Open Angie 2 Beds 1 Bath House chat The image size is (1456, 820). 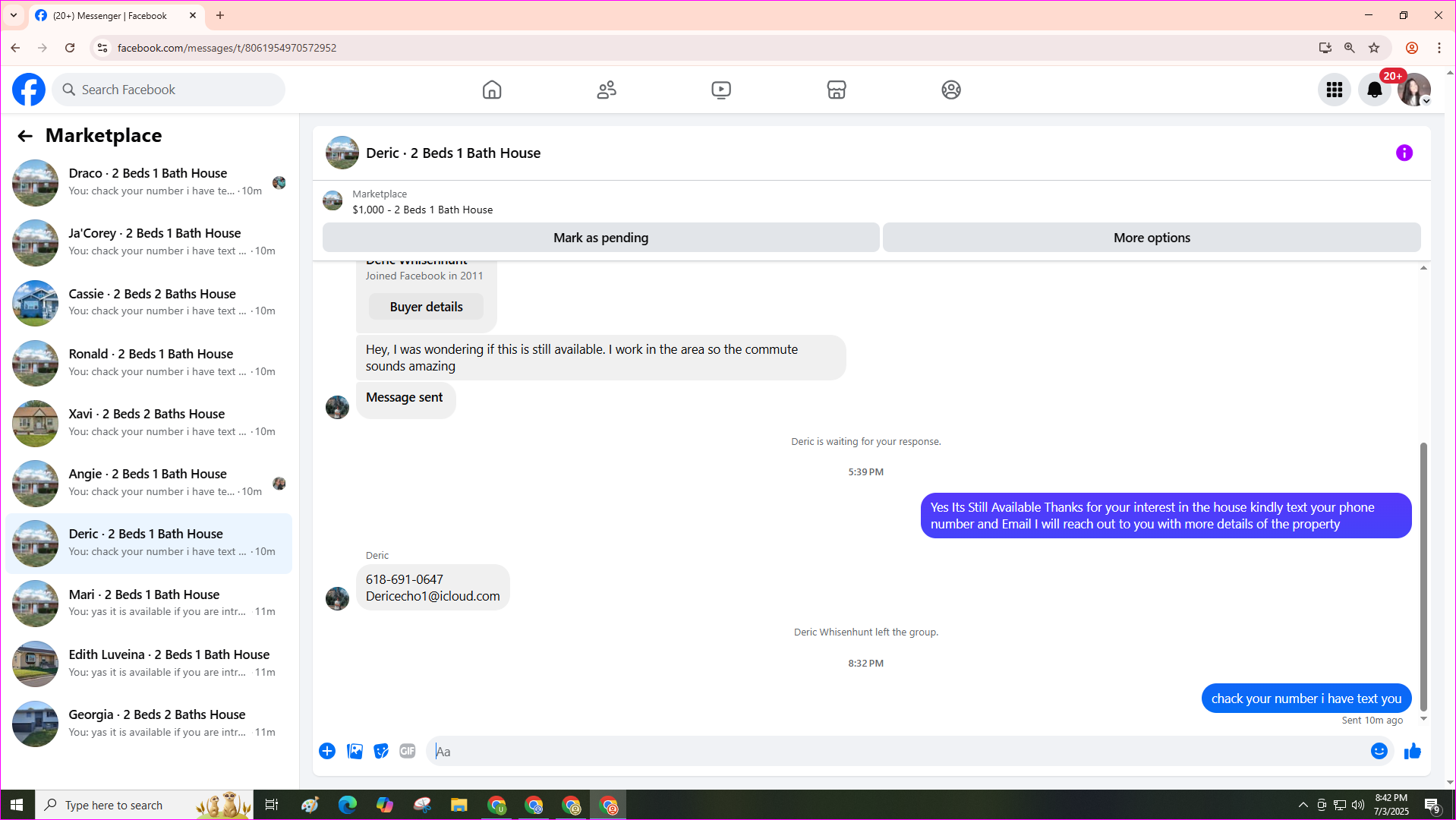149,483
